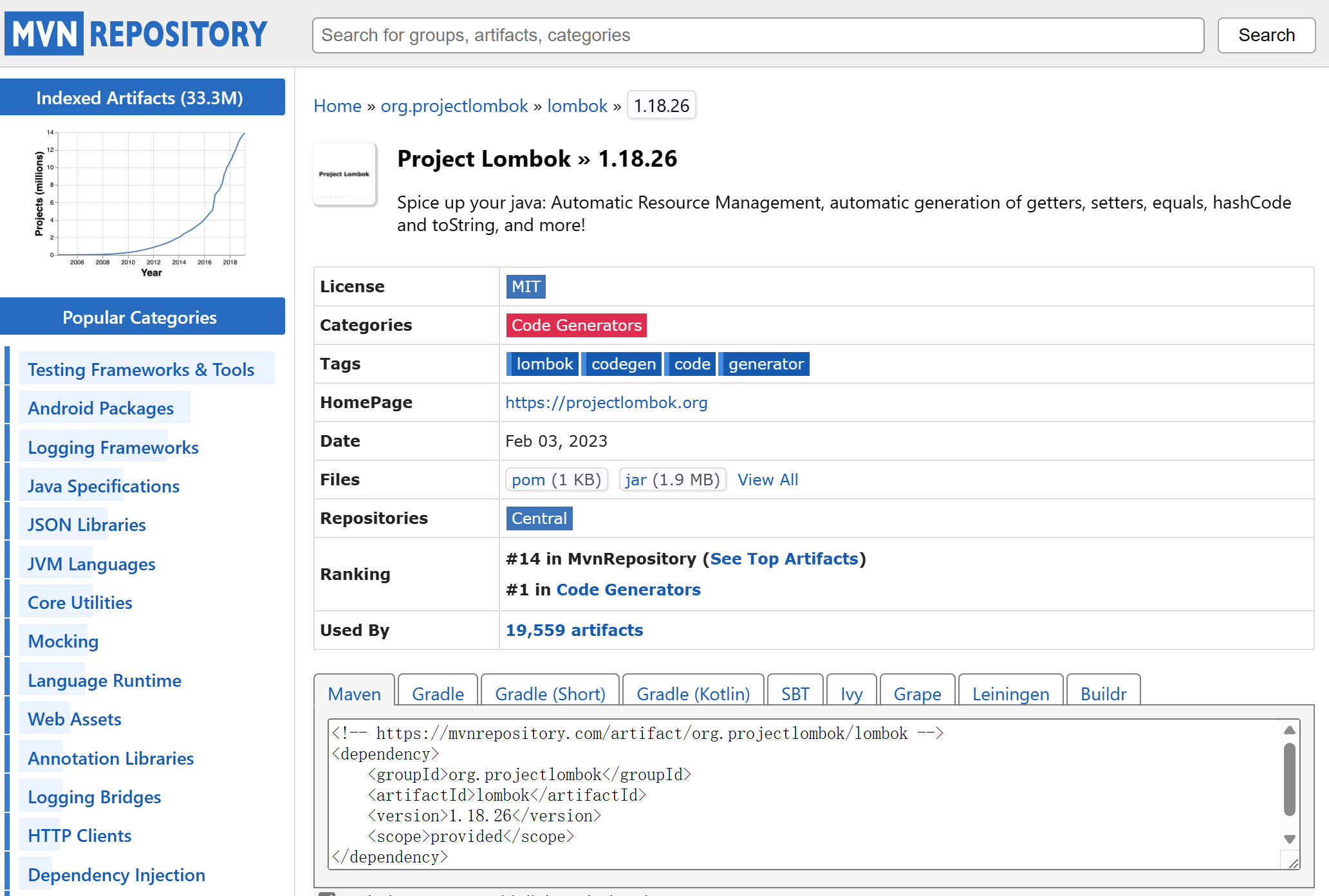Screen dimensions: 1329x896
Task: Open JSON Libraries category
Action: (x=86, y=525)
